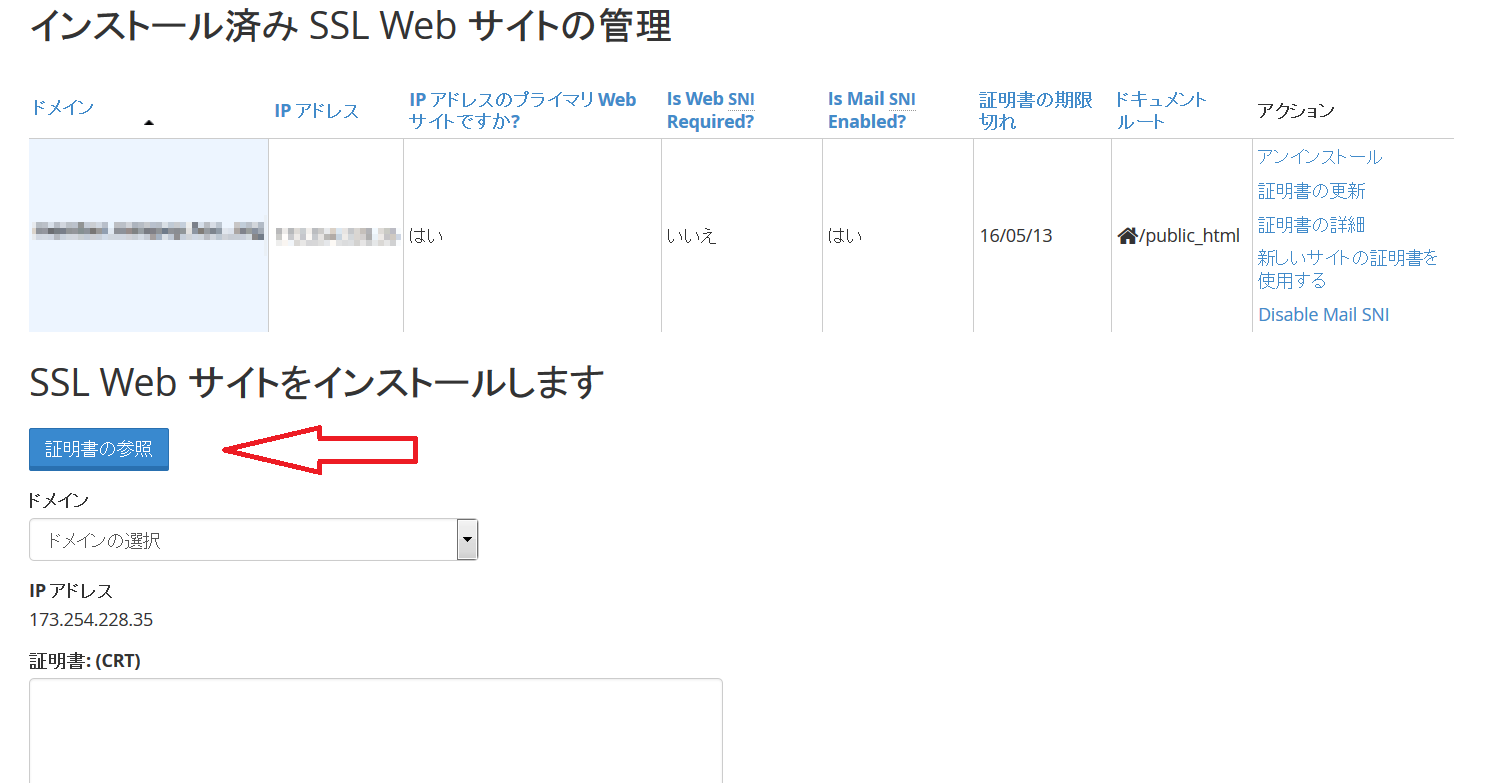1501x783 pixels.
Task: Expand the ドメインの選択 dropdown
Action: tap(253, 540)
